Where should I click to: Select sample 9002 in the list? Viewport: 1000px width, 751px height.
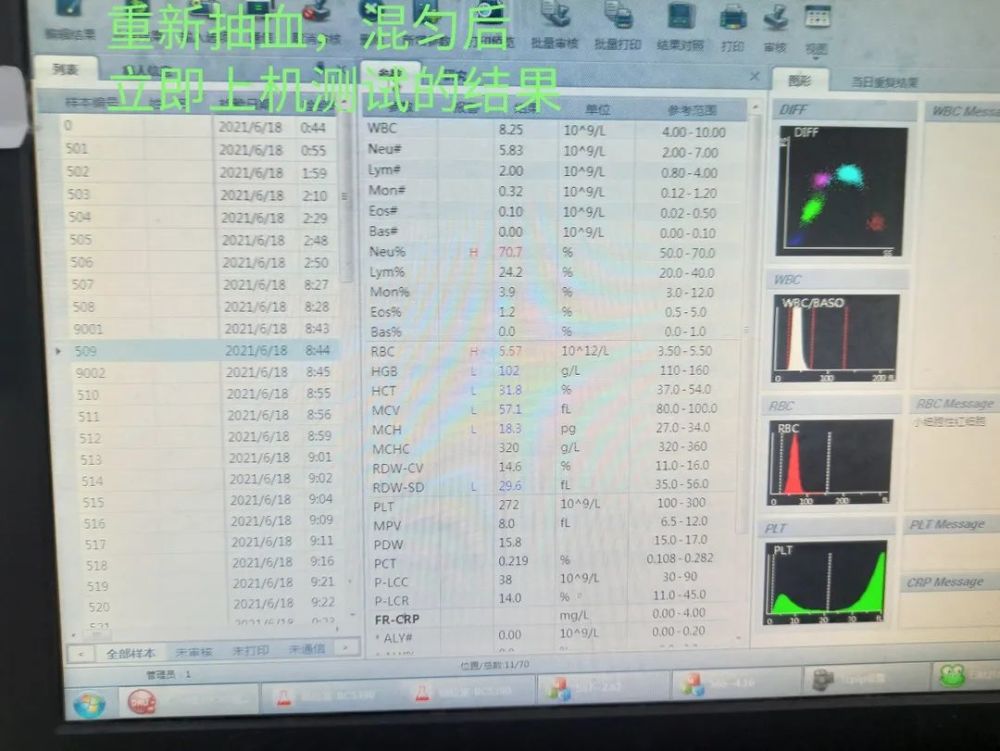coord(207,372)
